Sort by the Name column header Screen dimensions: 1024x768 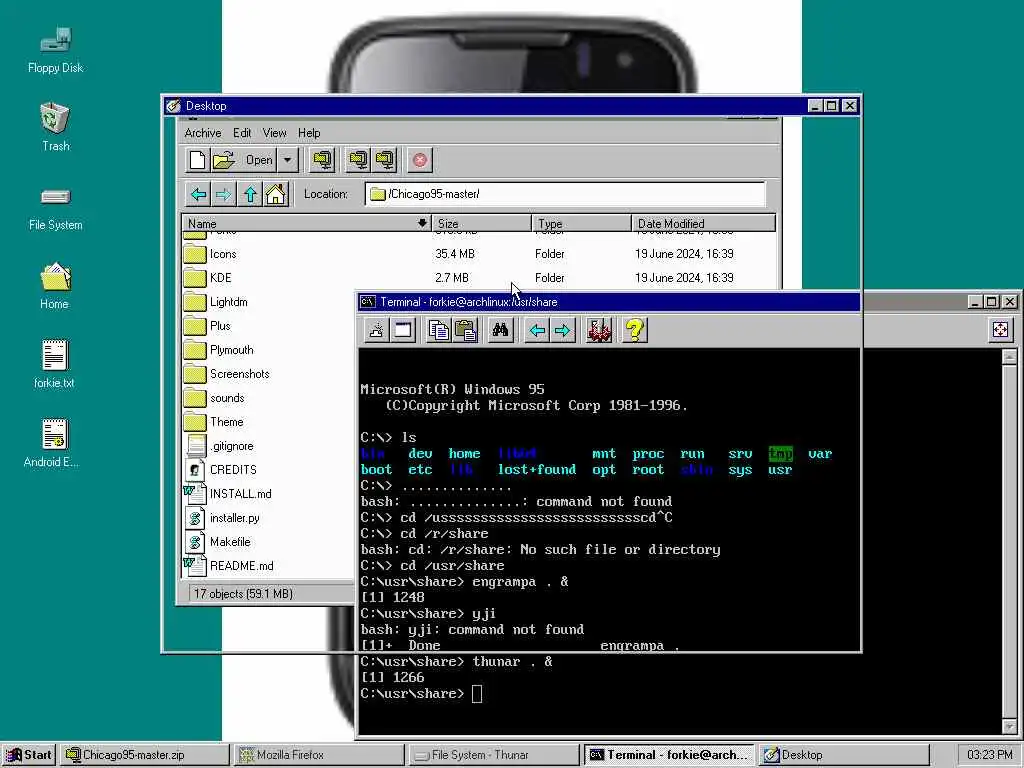(x=306, y=223)
